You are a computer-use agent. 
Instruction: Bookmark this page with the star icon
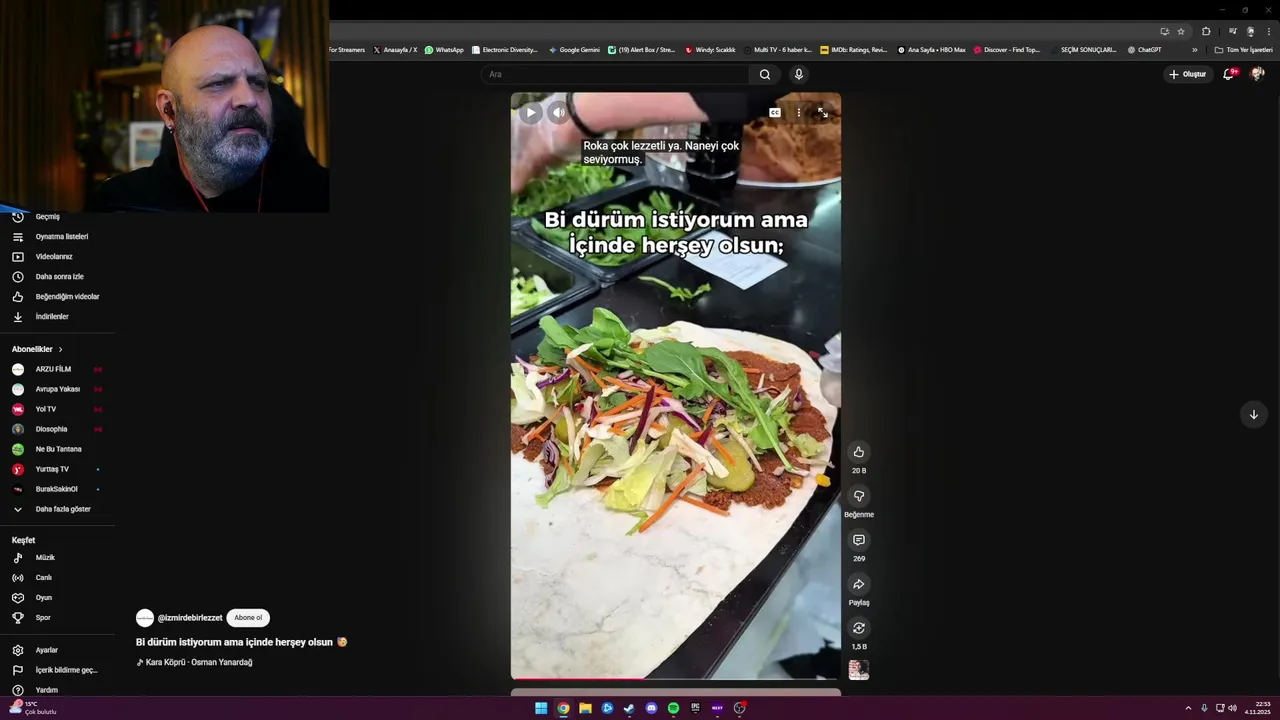point(1181,31)
